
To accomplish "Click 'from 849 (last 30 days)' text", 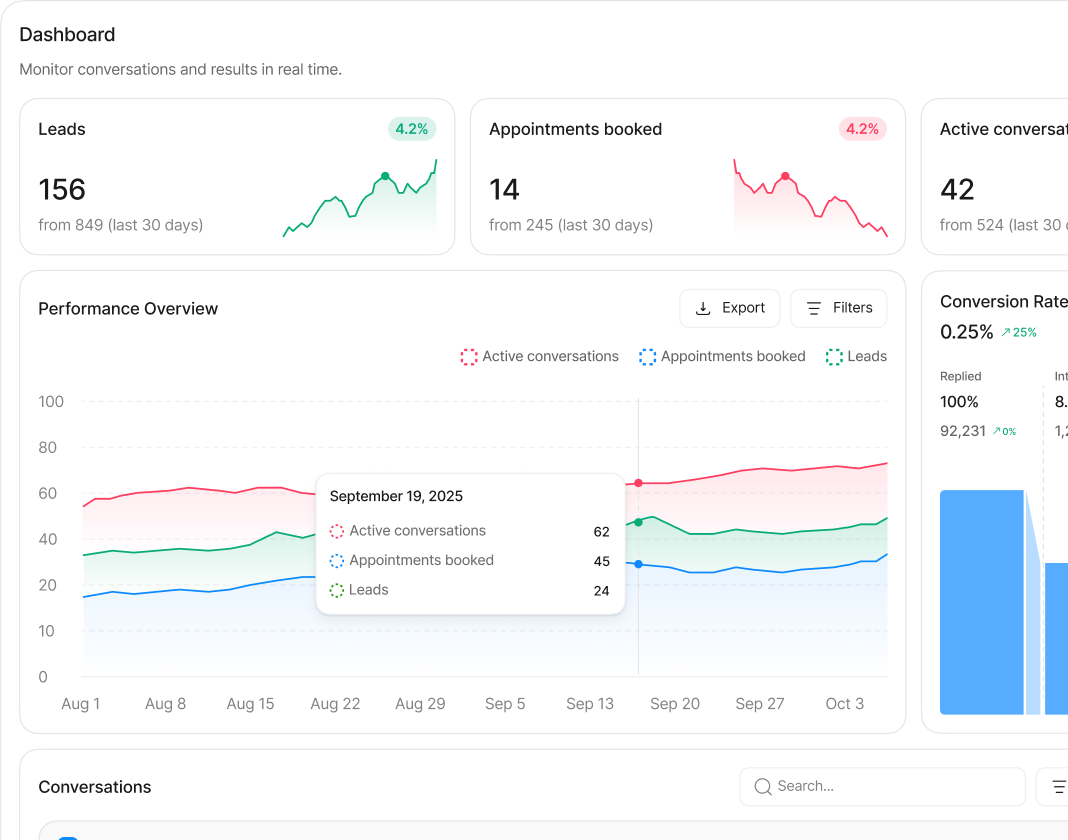I will pos(121,225).
